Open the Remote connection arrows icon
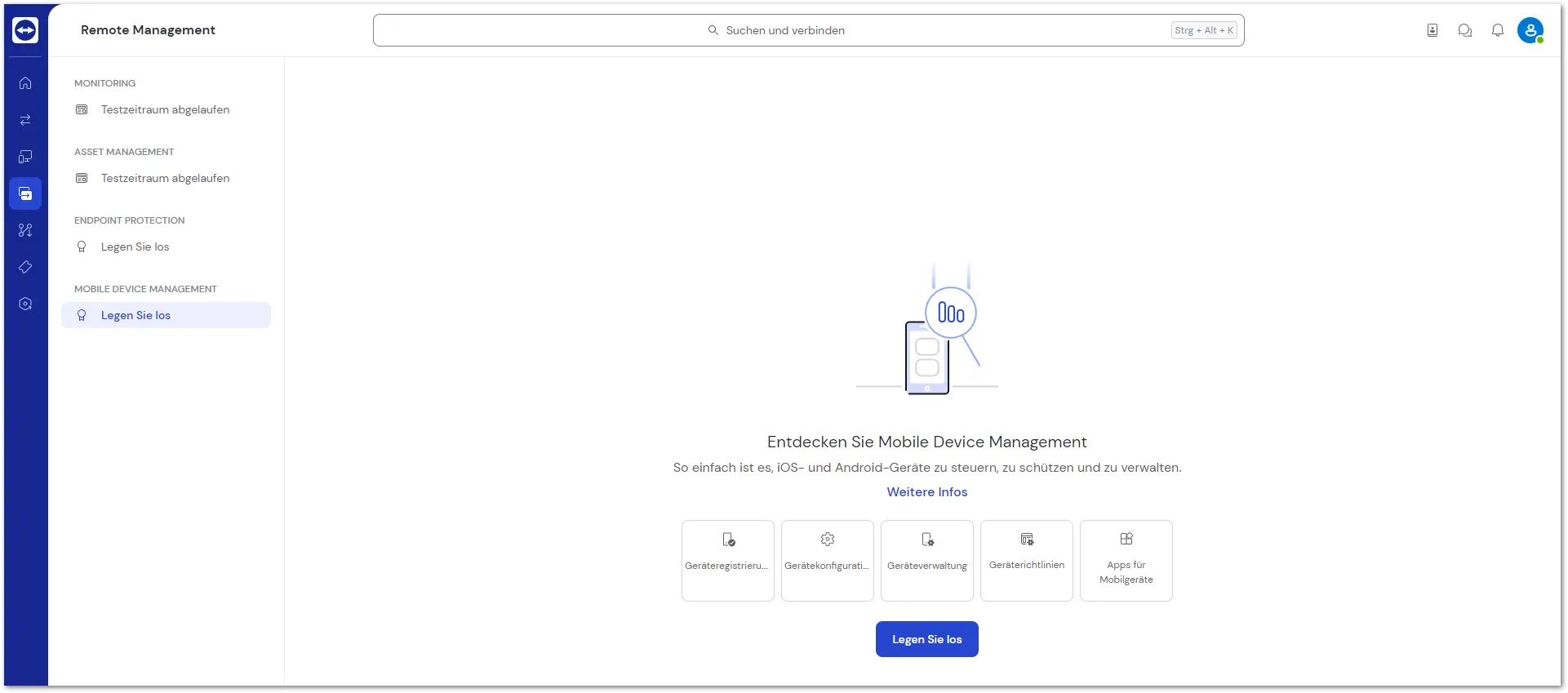Screen dimensions: 1568x693 click(25, 120)
